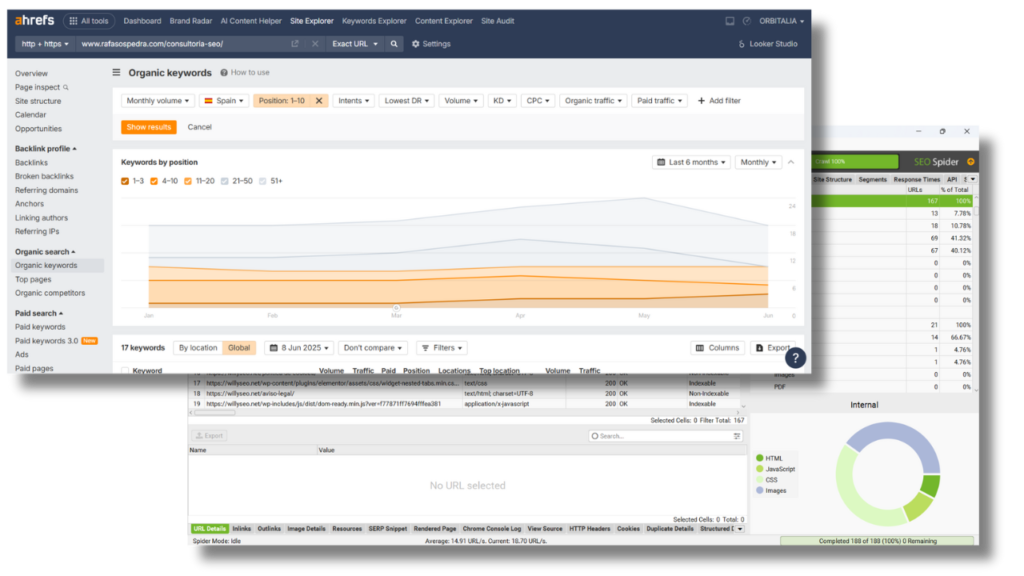1024x576 pixels.
Task: Click the Ahrefs logo
Action: (x=35, y=20)
